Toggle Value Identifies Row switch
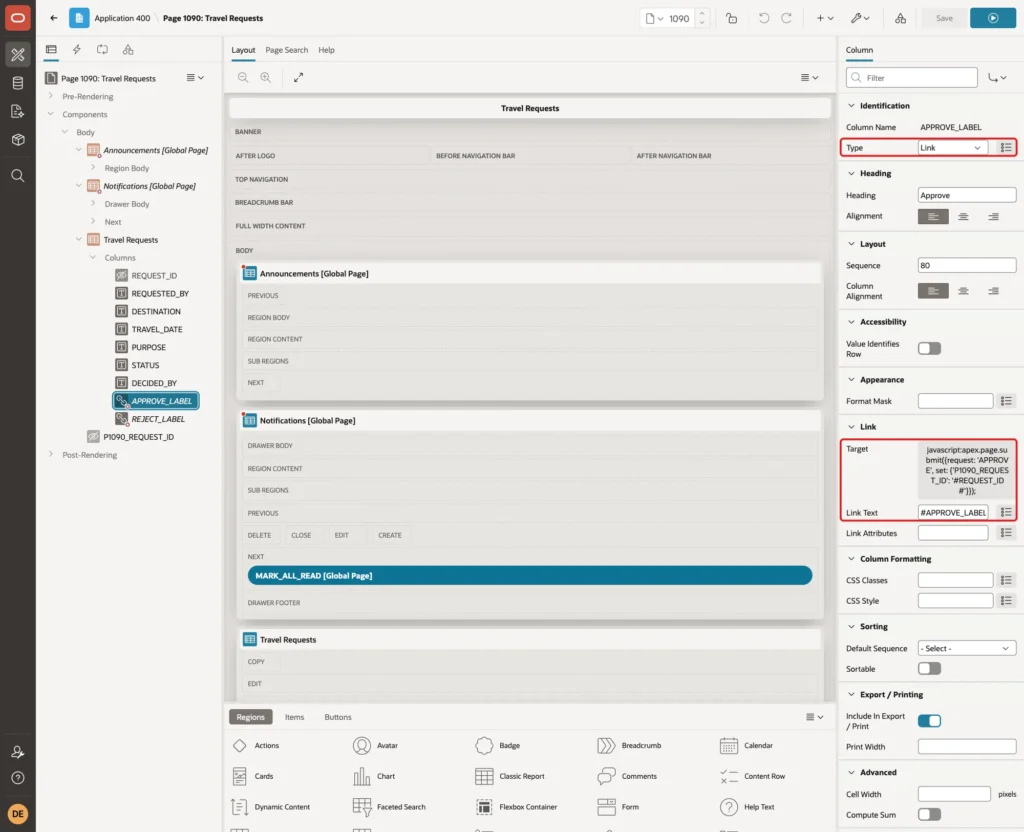Viewport: 1024px width, 832px height. (x=929, y=349)
